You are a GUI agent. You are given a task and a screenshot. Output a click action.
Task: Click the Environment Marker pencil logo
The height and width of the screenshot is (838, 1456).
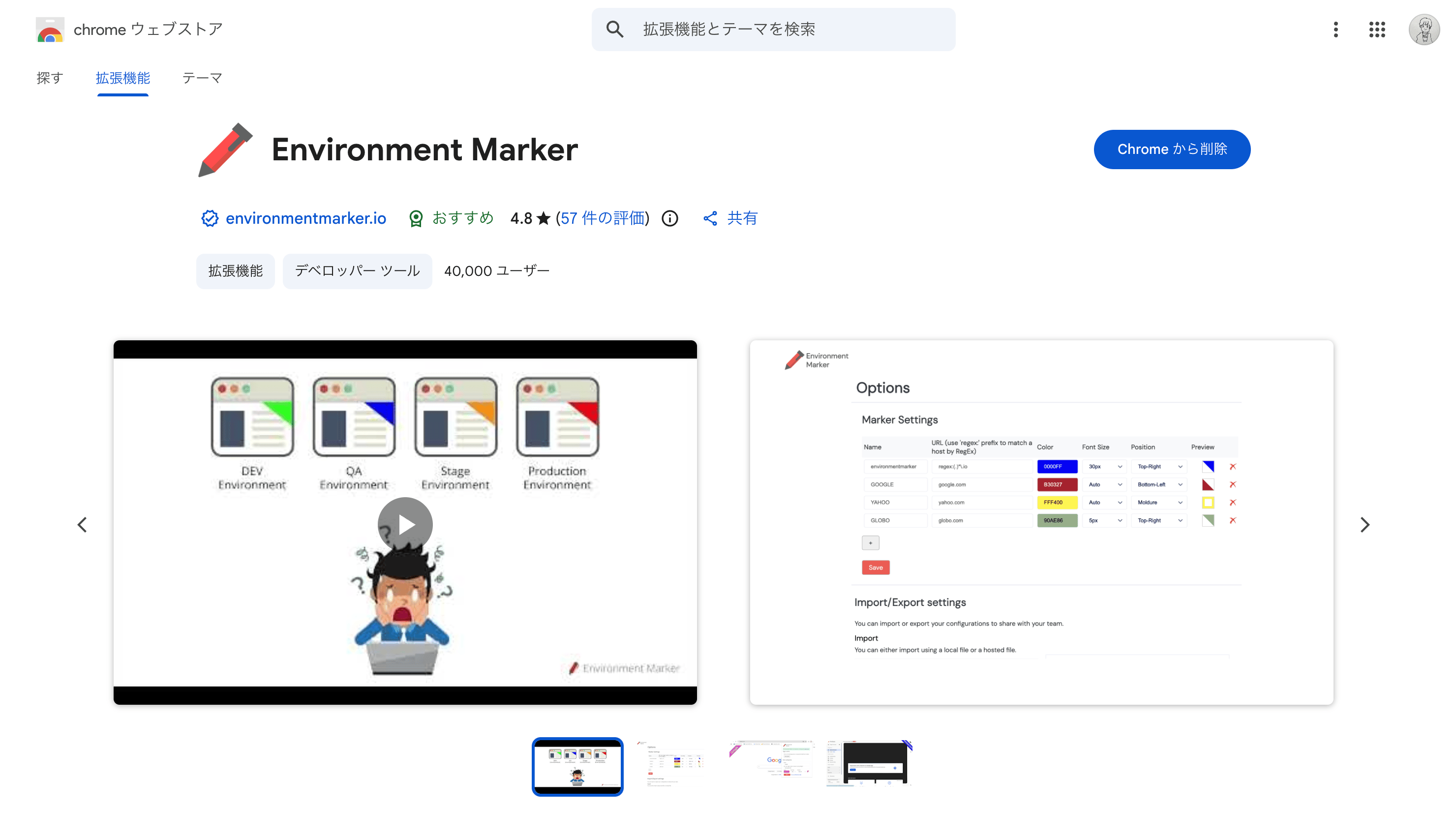coord(225,150)
